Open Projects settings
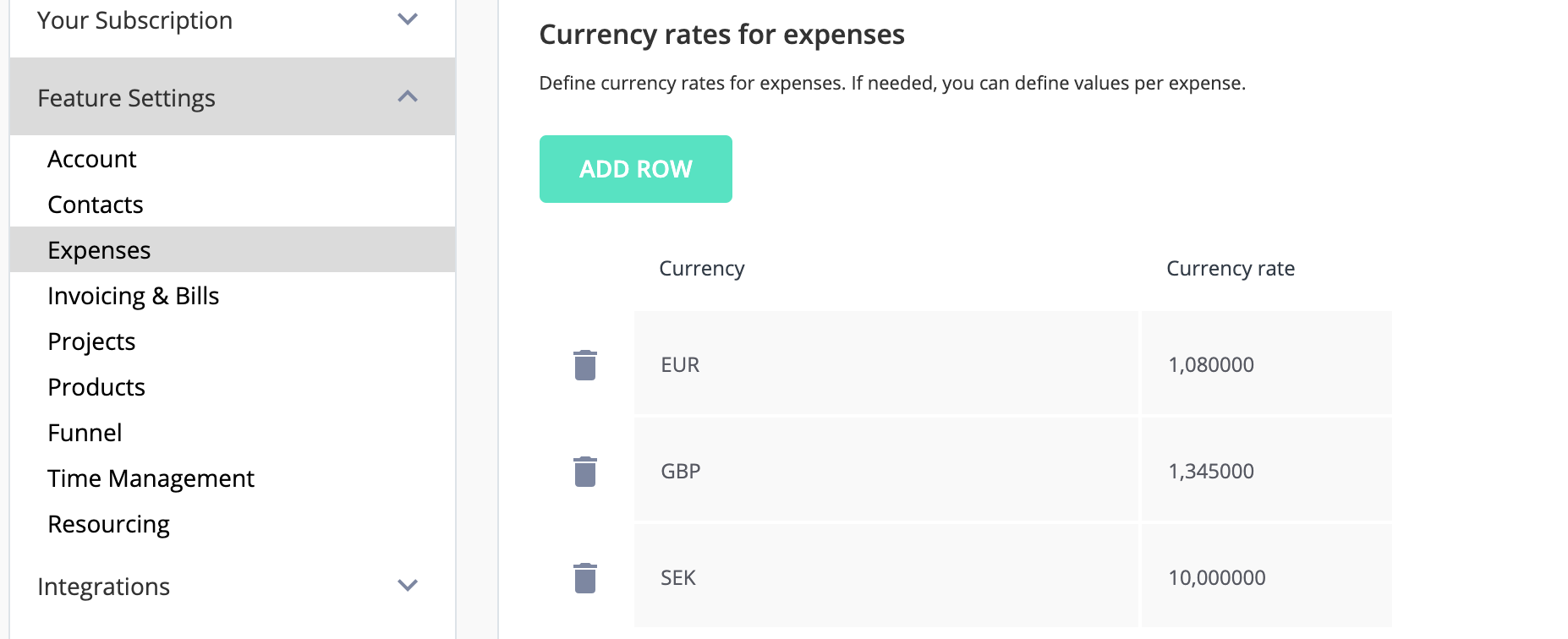The height and width of the screenshot is (639, 1568). (x=91, y=341)
